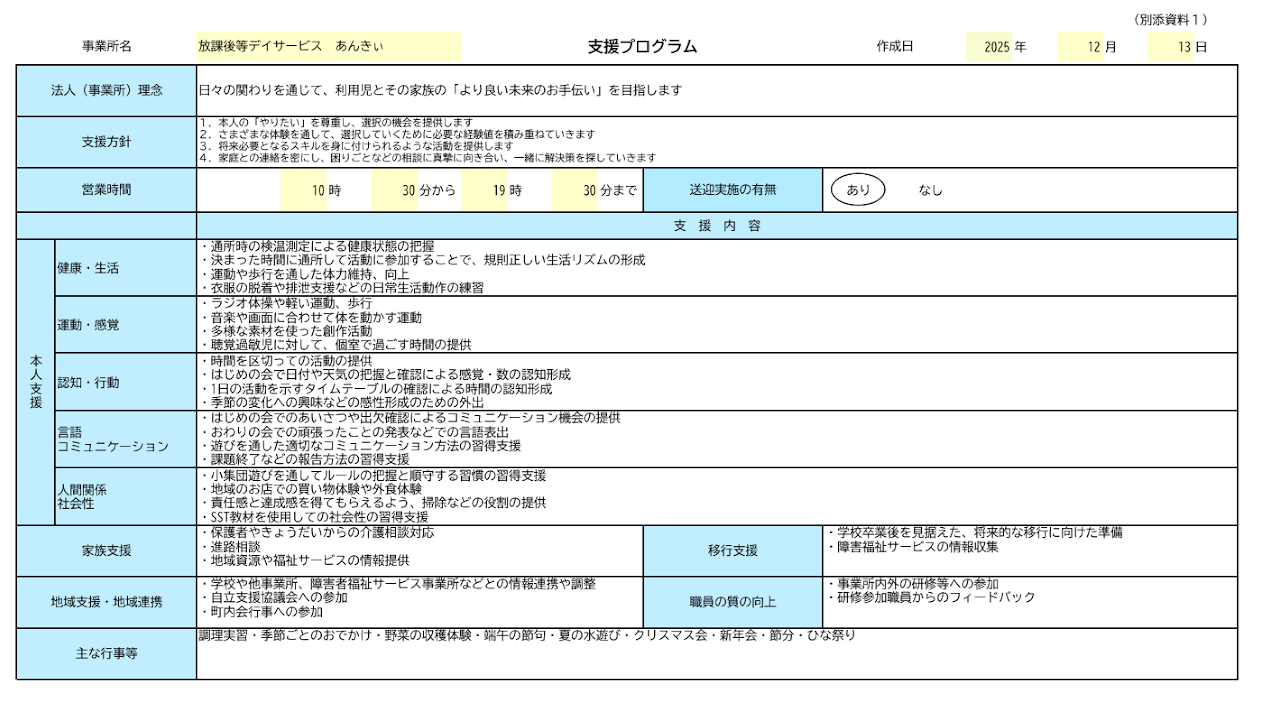Select the なし option for 送迎

point(930,190)
